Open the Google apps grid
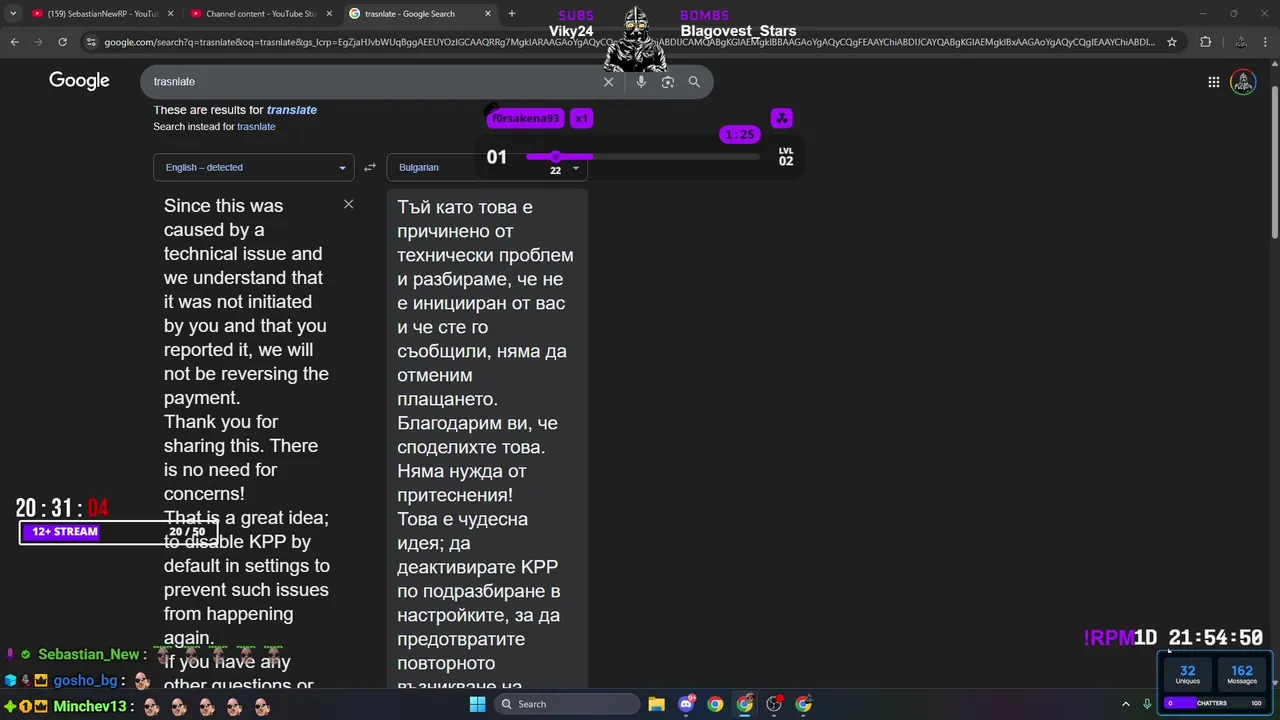Image resolution: width=1280 pixels, height=720 pixels. [x=1213, y=82]
